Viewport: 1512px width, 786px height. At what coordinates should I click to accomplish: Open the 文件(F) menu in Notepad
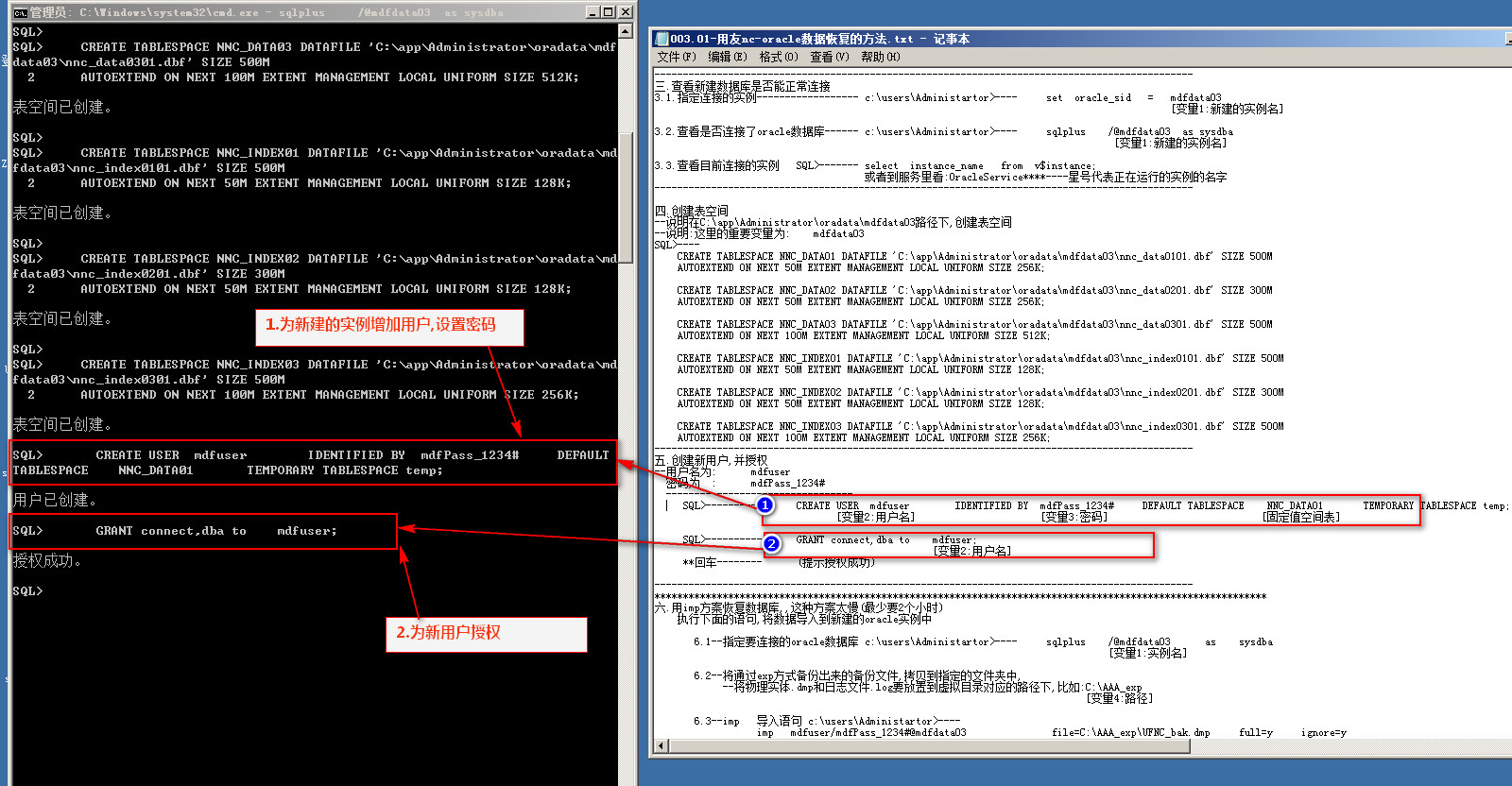(x=676, y=57)
